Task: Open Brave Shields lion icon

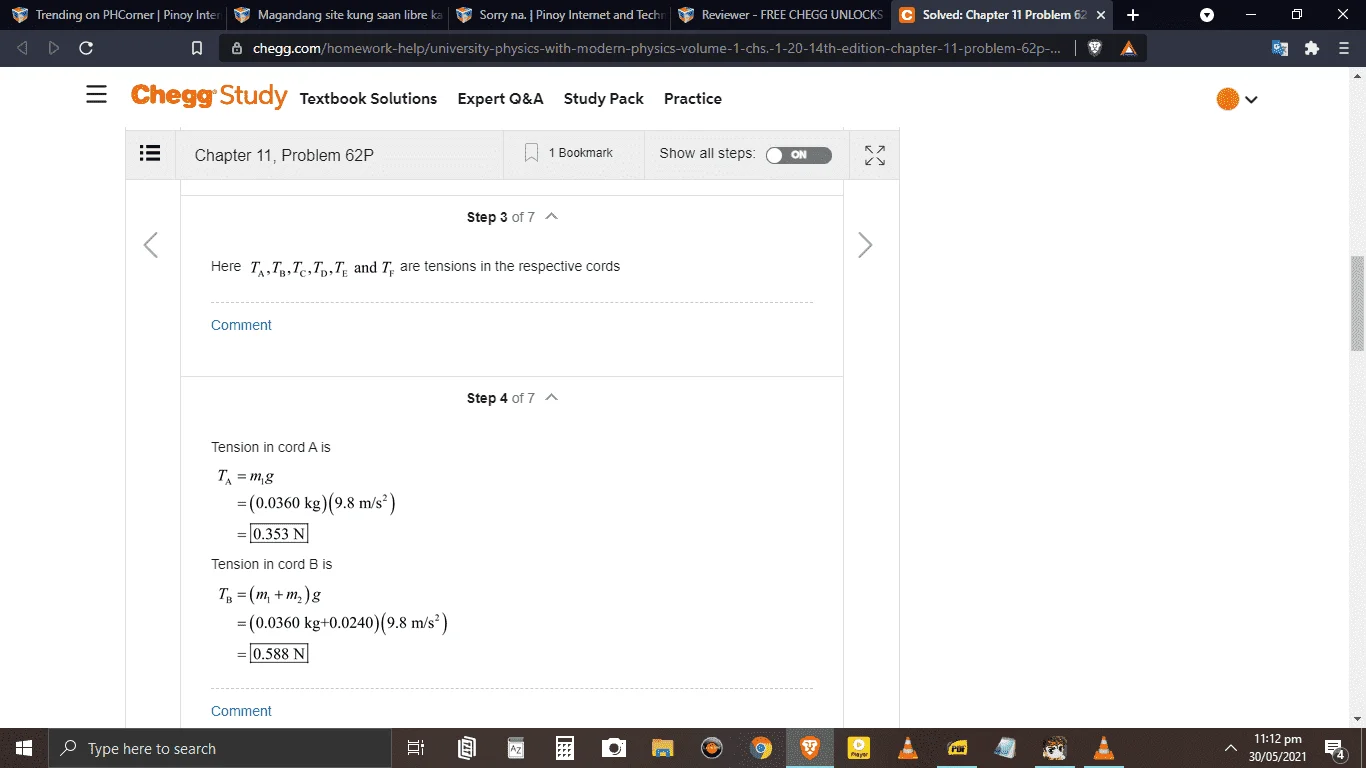Action: click(1094, 48)
